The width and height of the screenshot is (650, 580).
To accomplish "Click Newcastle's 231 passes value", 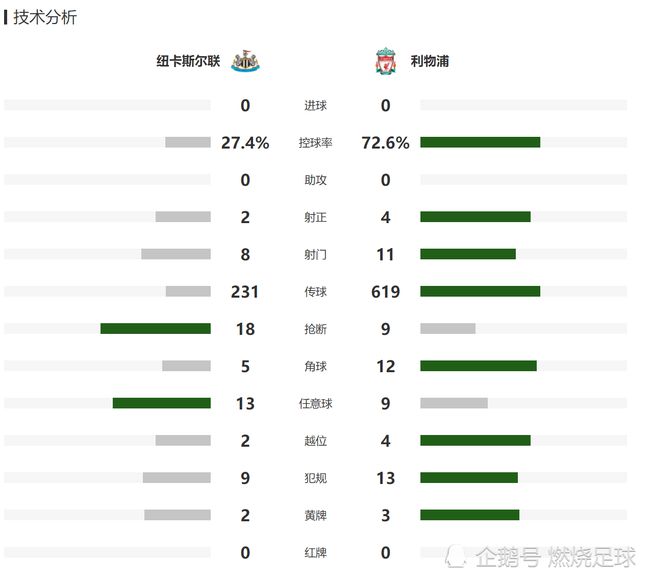I will click(245, 292).
